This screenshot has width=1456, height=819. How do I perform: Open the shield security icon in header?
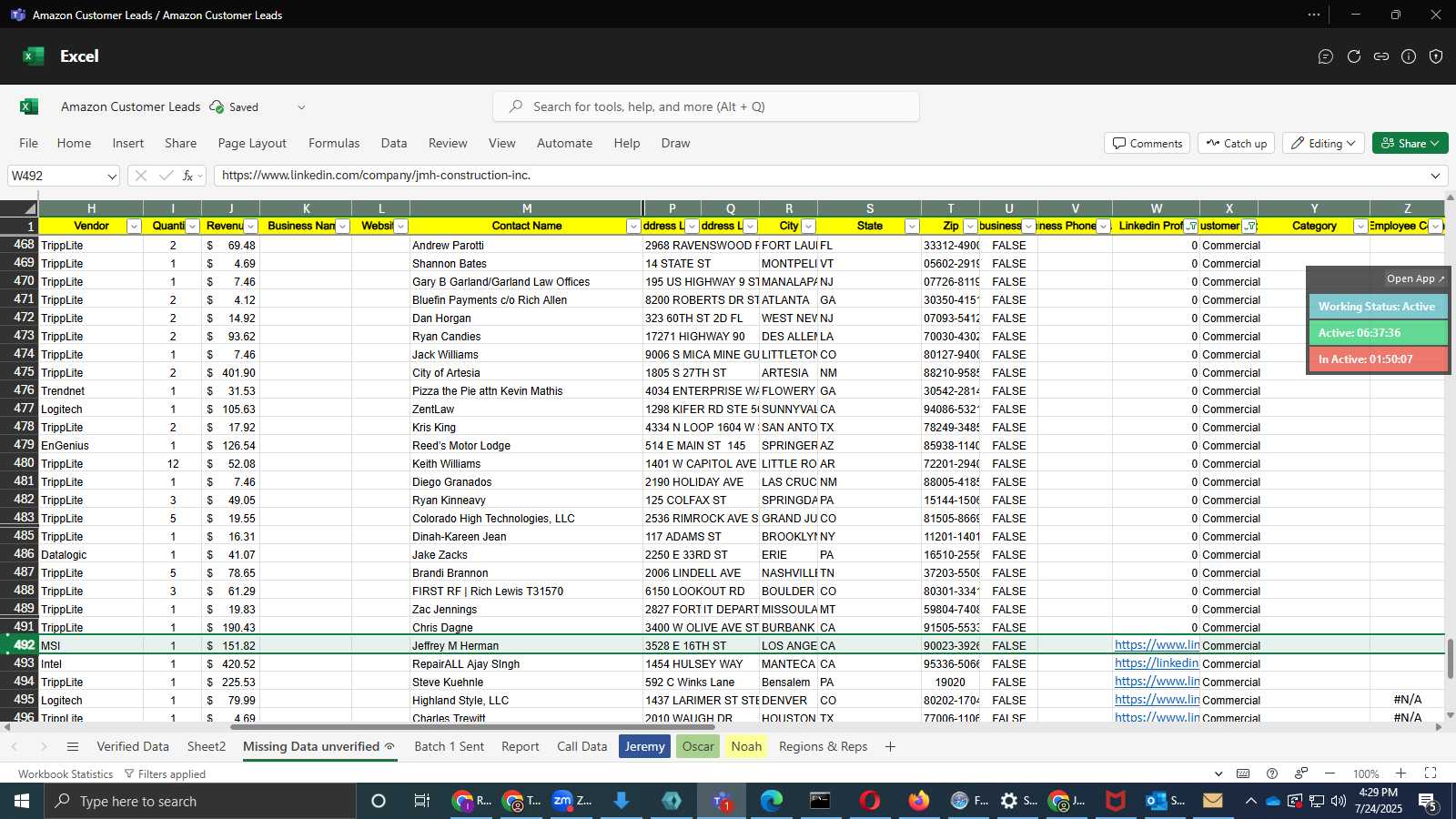tap(1436, 56)
